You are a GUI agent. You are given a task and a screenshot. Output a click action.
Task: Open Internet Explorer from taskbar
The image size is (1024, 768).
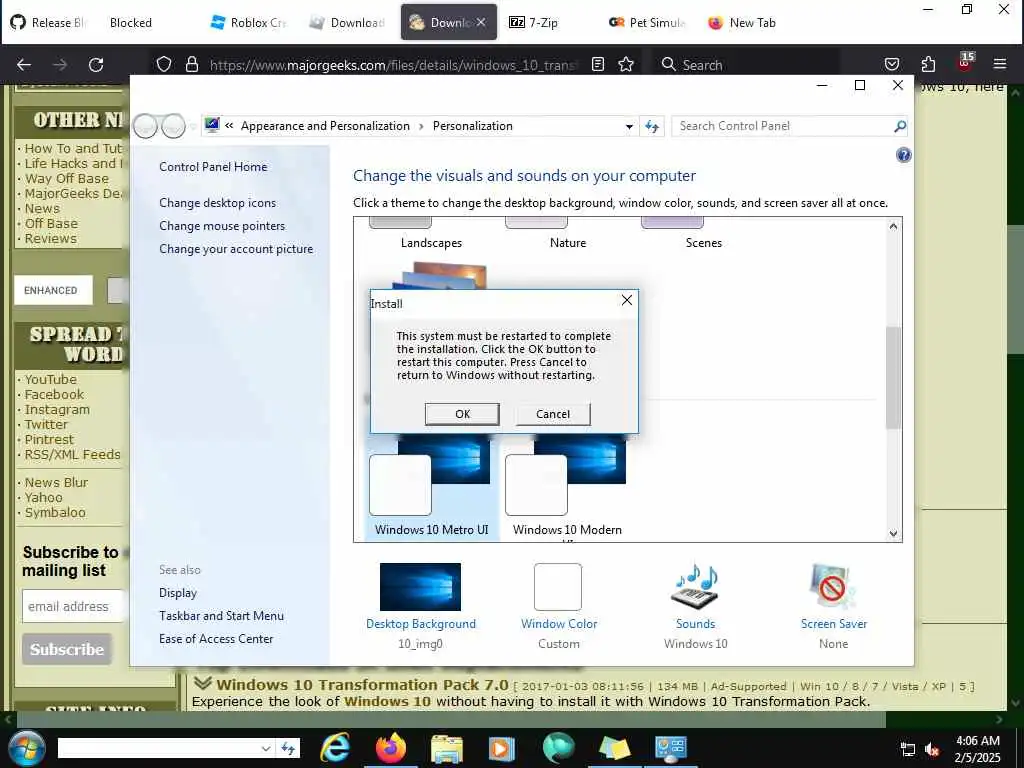pos(335,748)
